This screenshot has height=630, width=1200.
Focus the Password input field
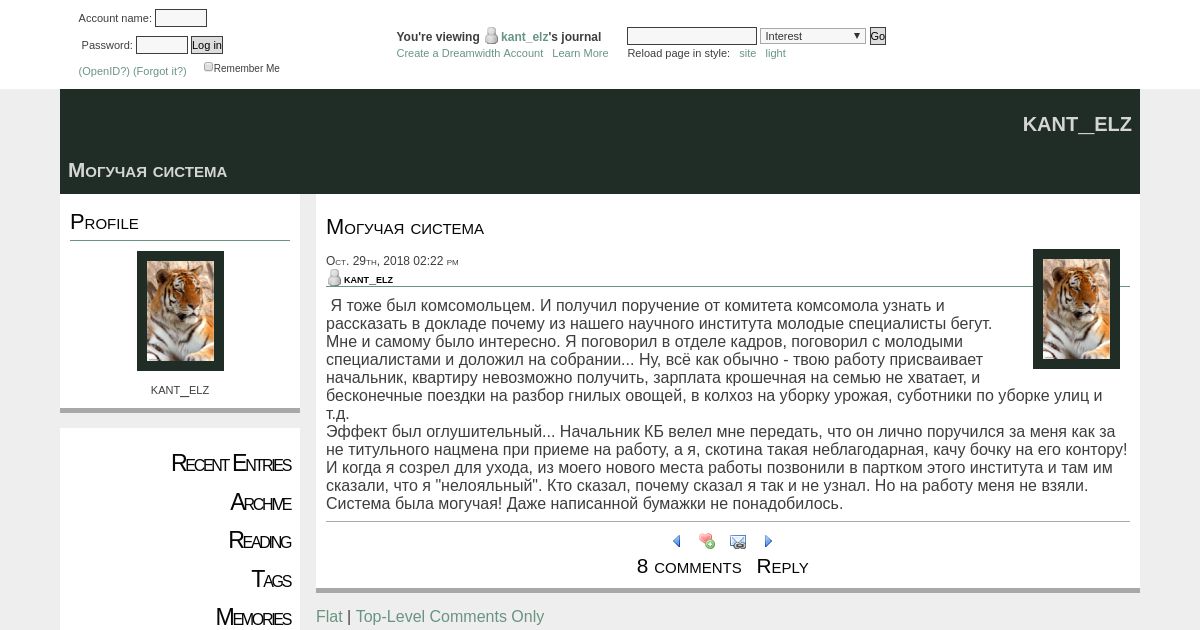[162, 45]
